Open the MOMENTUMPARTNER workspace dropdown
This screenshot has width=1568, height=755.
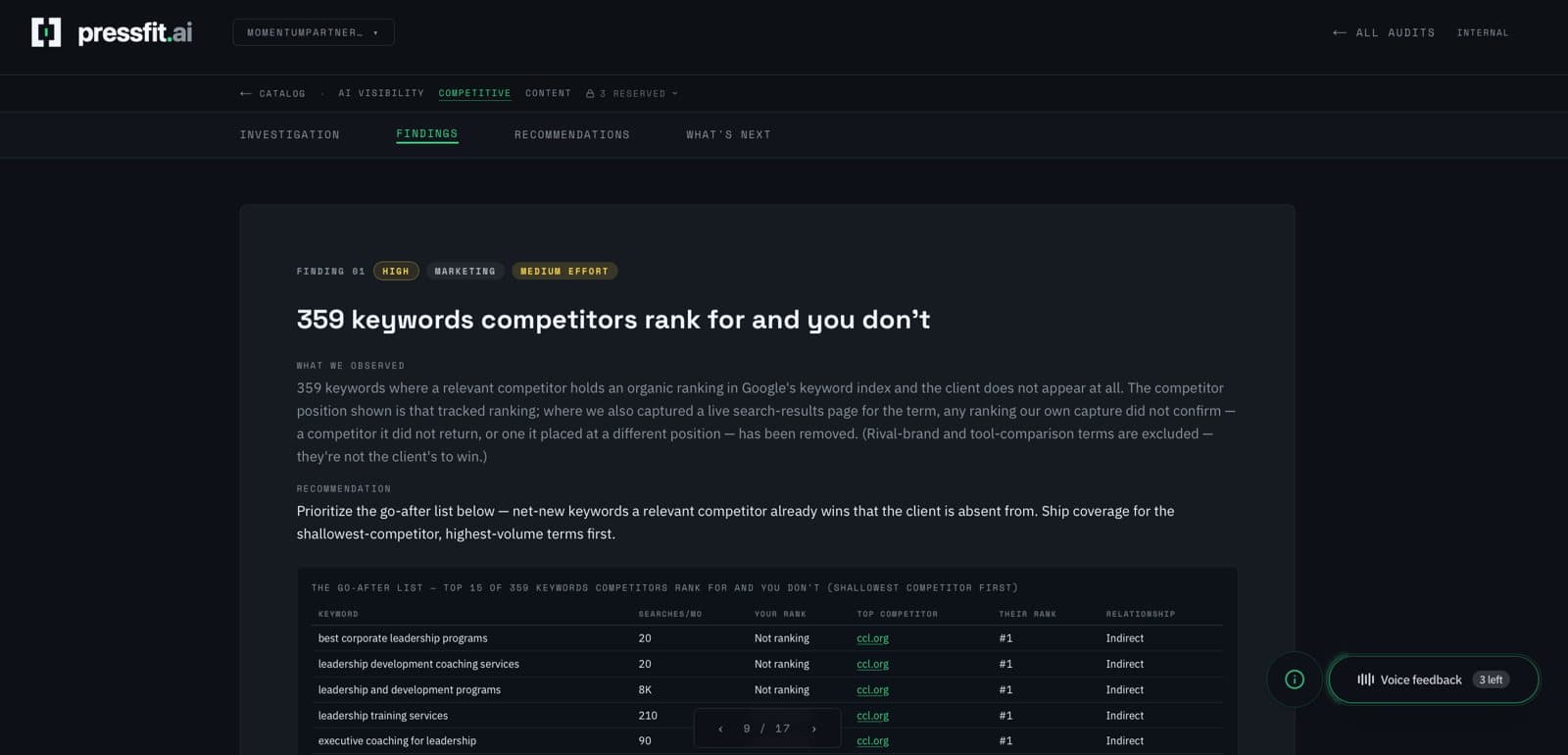pyautogui.click(x=314, y=32)
